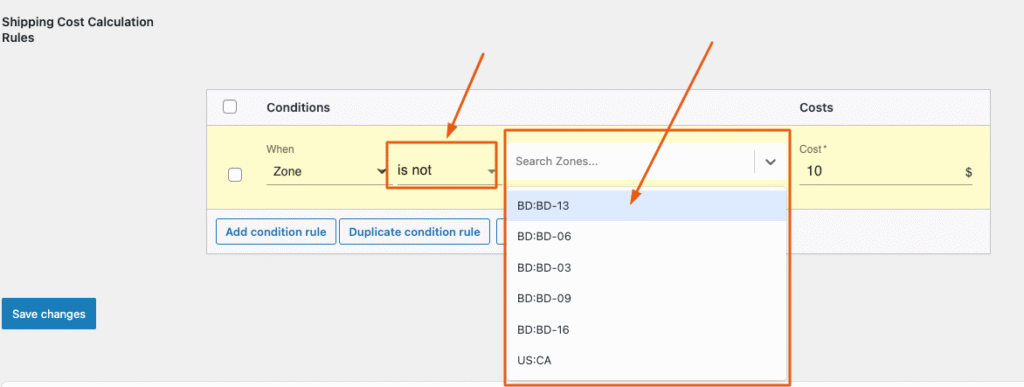Screen dimensions: 1024x387
Task: Click the Add condition rule button
Action: coord(276,232)
